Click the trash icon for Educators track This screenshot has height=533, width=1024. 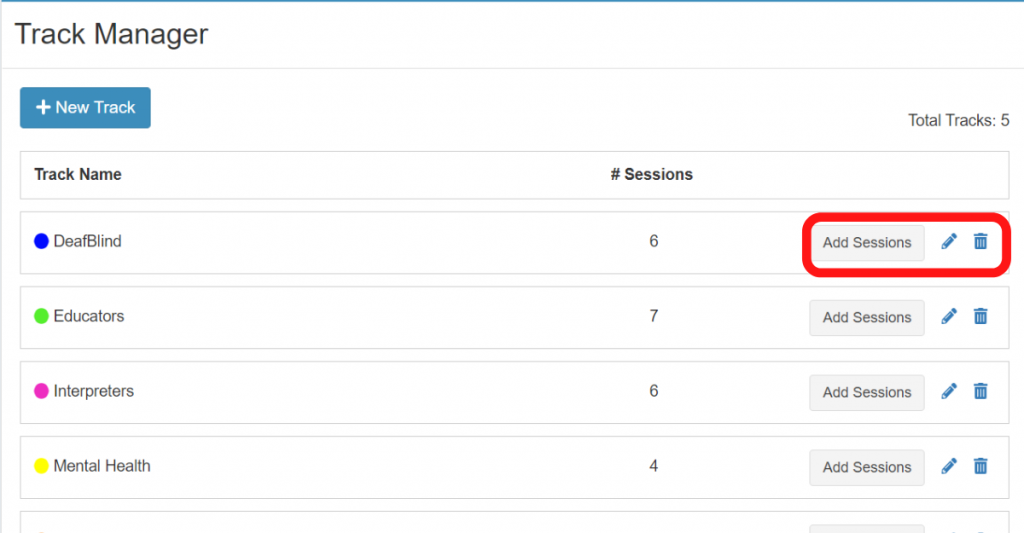[x=981, y=316]
